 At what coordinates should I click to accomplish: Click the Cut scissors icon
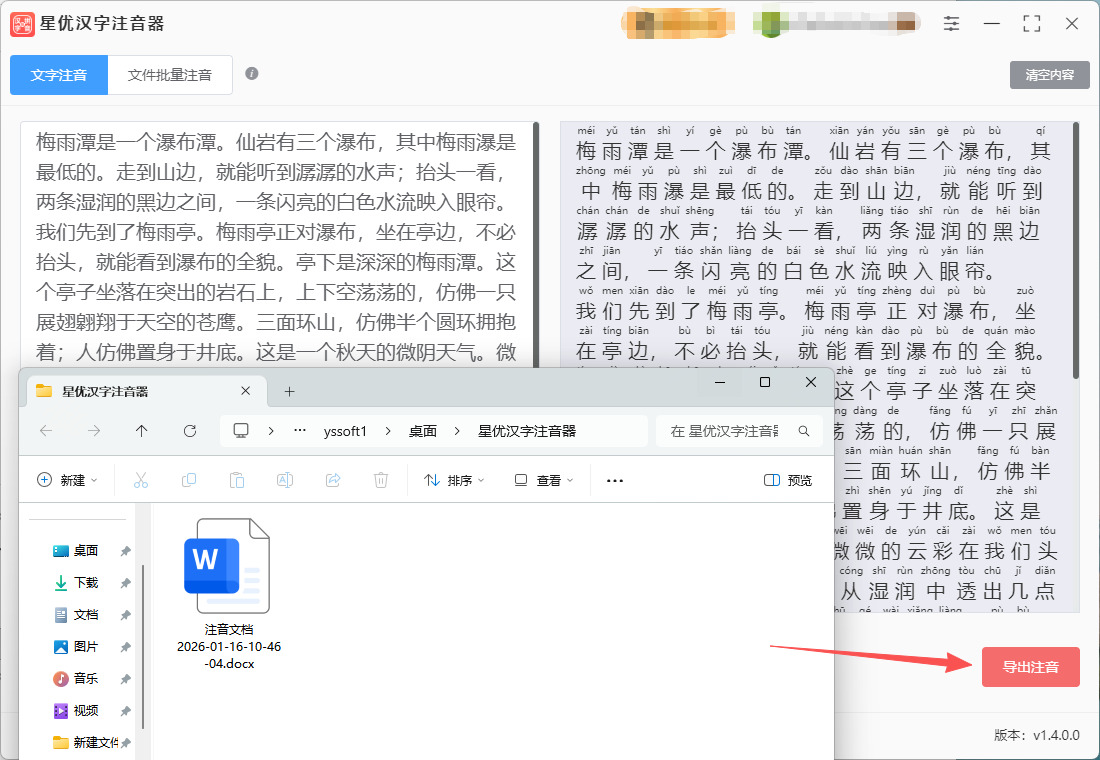click(141, 480)
